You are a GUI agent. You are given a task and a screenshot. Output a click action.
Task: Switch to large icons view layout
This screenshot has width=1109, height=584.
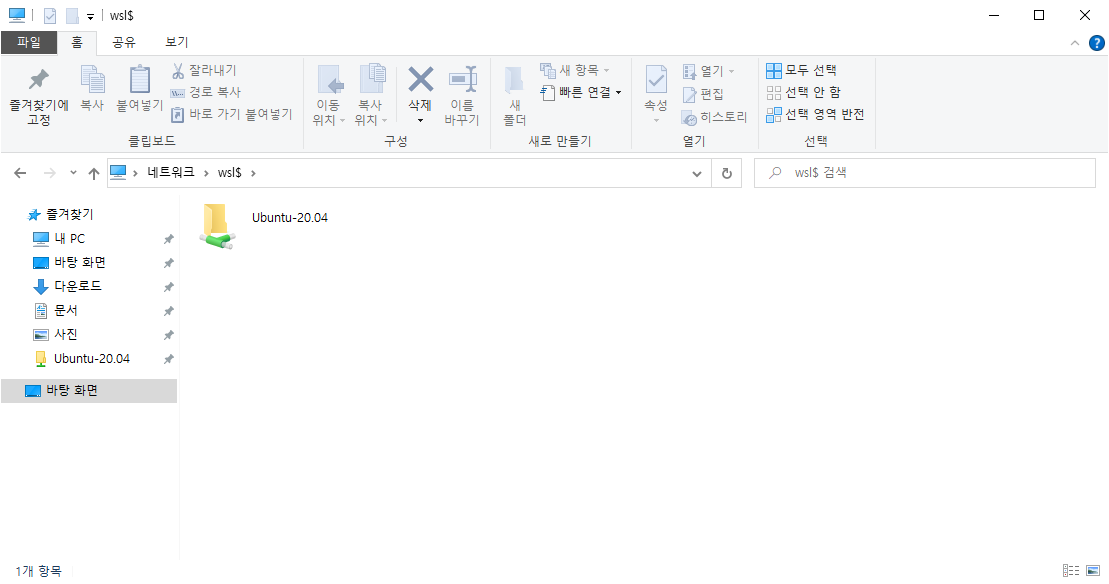1093,571
